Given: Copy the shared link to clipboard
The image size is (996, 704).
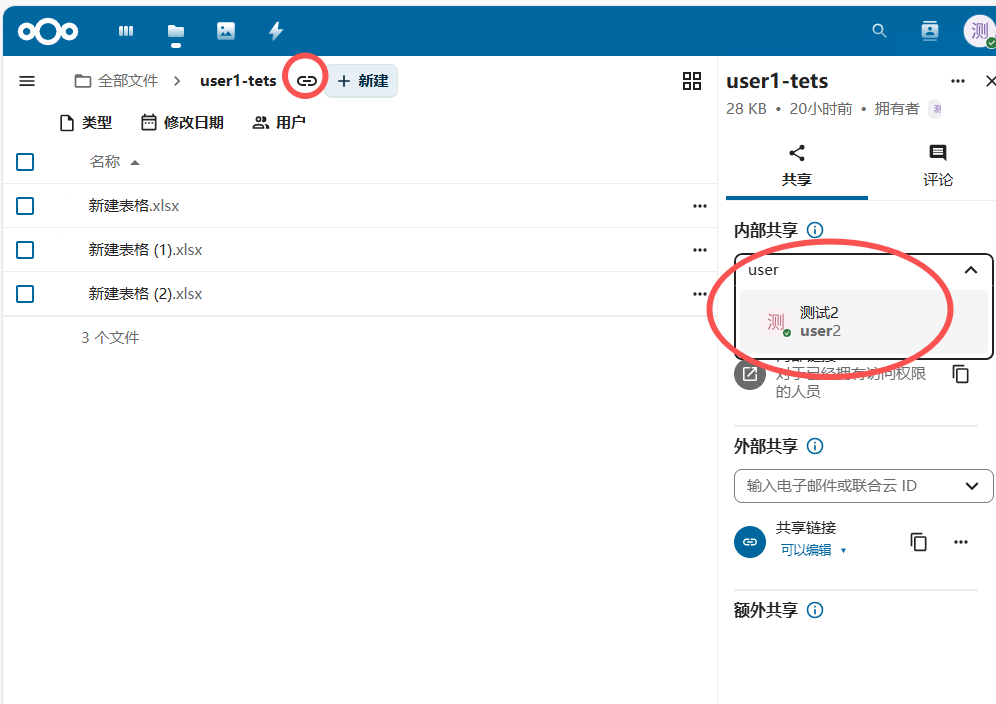Looking at the screenshot, I should (918, 541).
